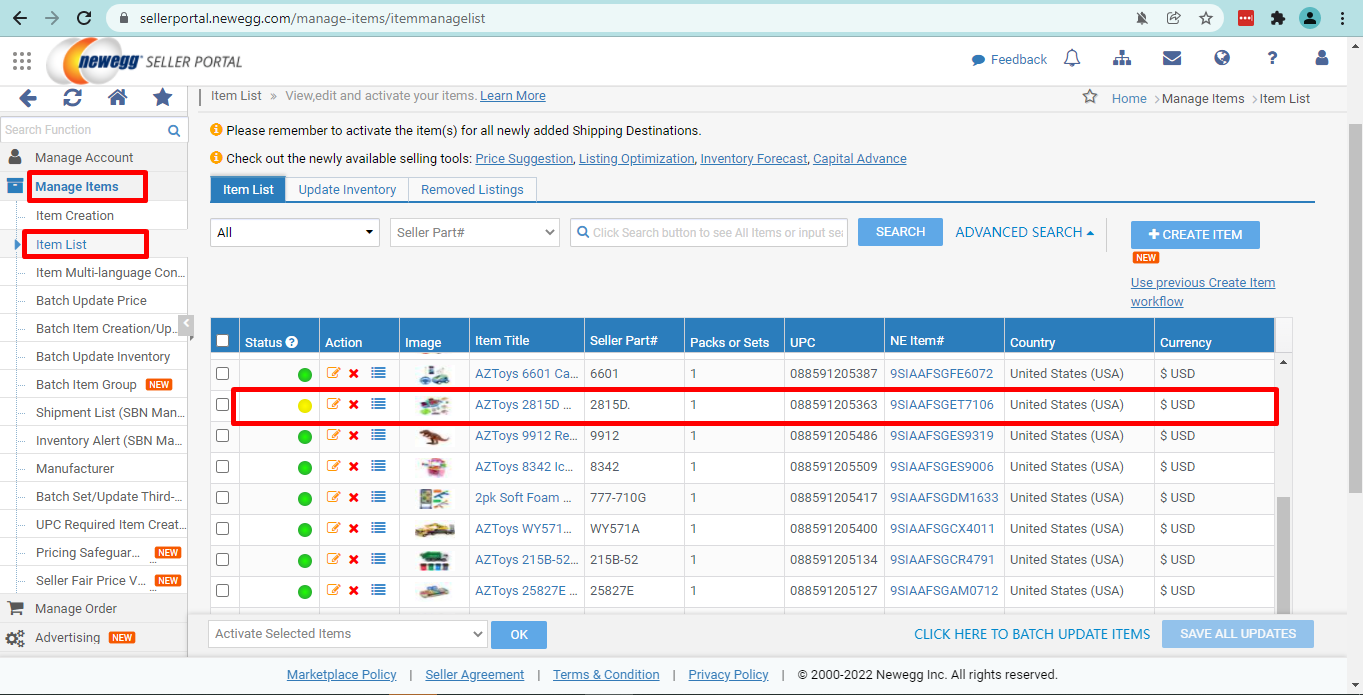This screenshot has width=1363, height=695.
Task: Click the notification bell icon
Action: click(1072, 59)
